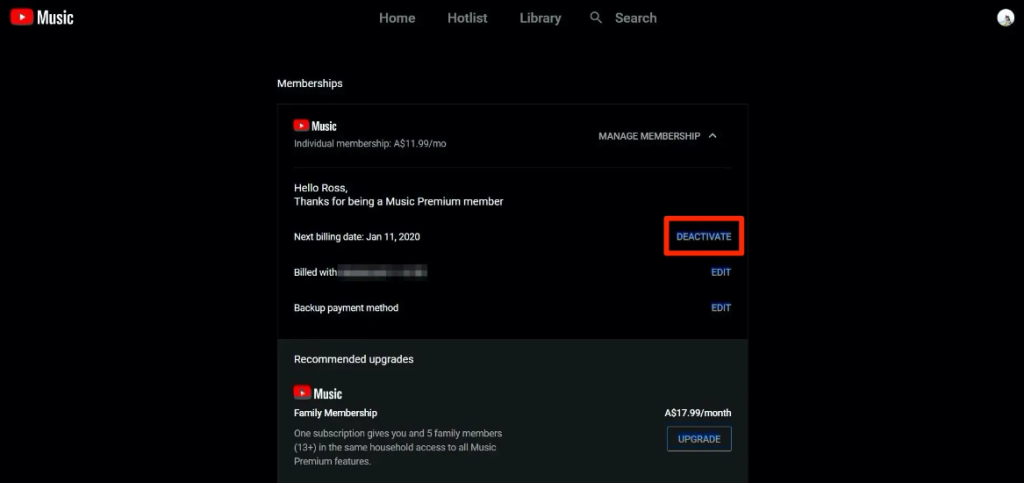Select "Individual membership: A$11.99/mo" text
This screenshot has height=483, width=1024.
370,144
